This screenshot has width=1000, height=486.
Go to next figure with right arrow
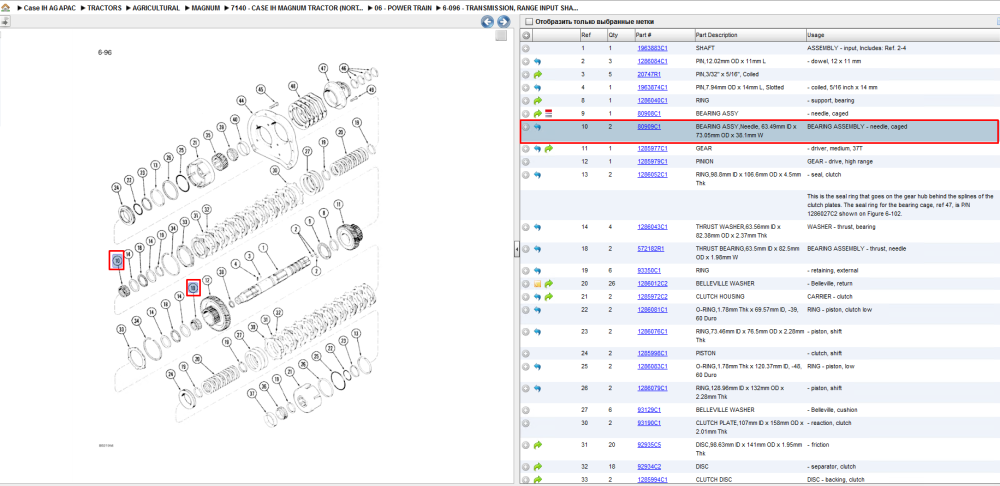(x=503, y=22)
